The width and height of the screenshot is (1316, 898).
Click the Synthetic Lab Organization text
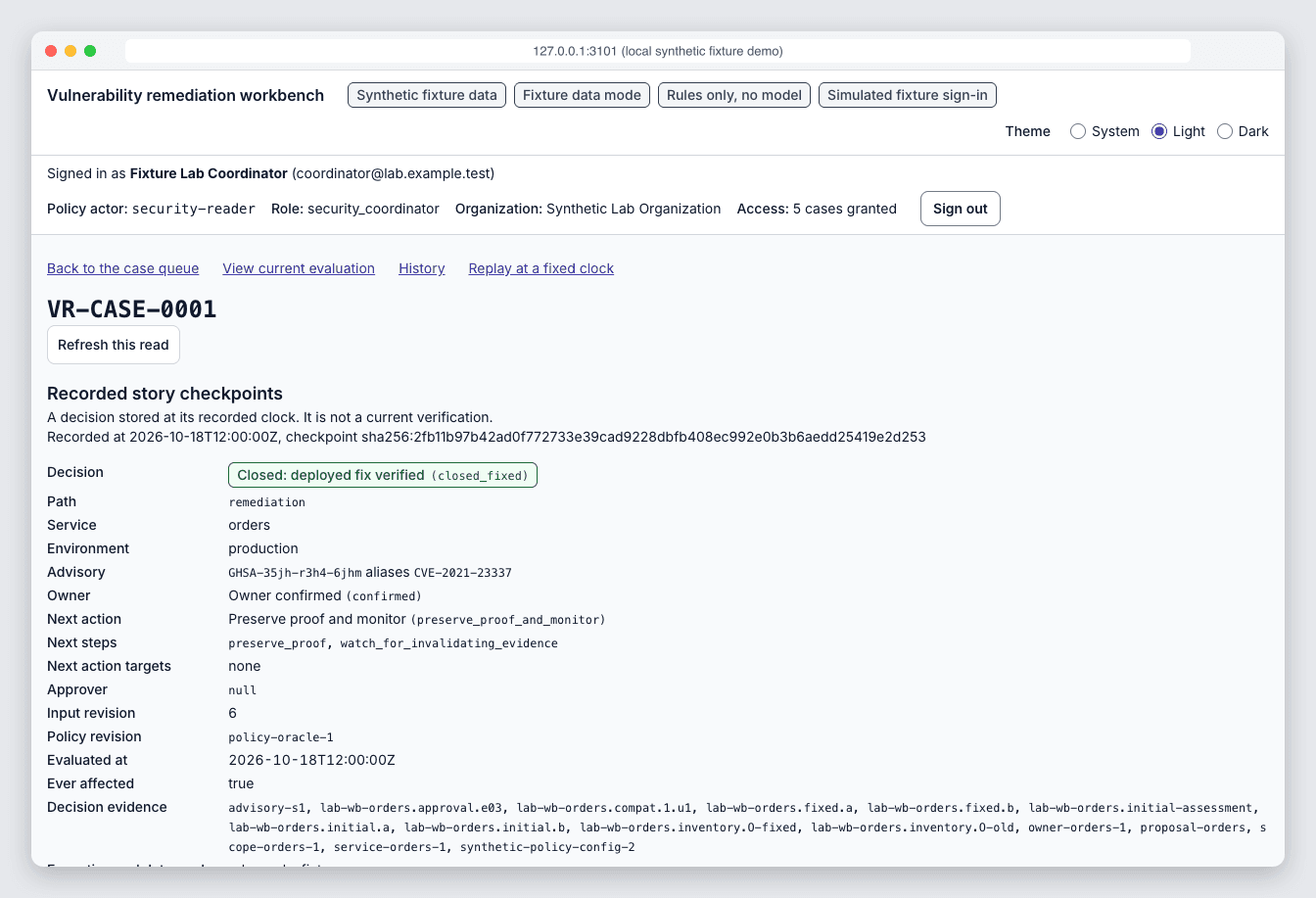(x=634, y=209)
